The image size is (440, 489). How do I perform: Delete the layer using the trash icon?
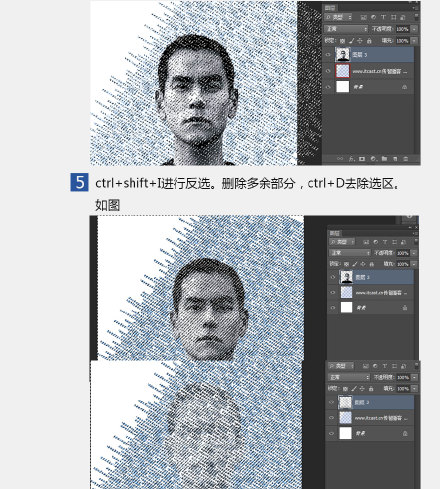(406, 159)
